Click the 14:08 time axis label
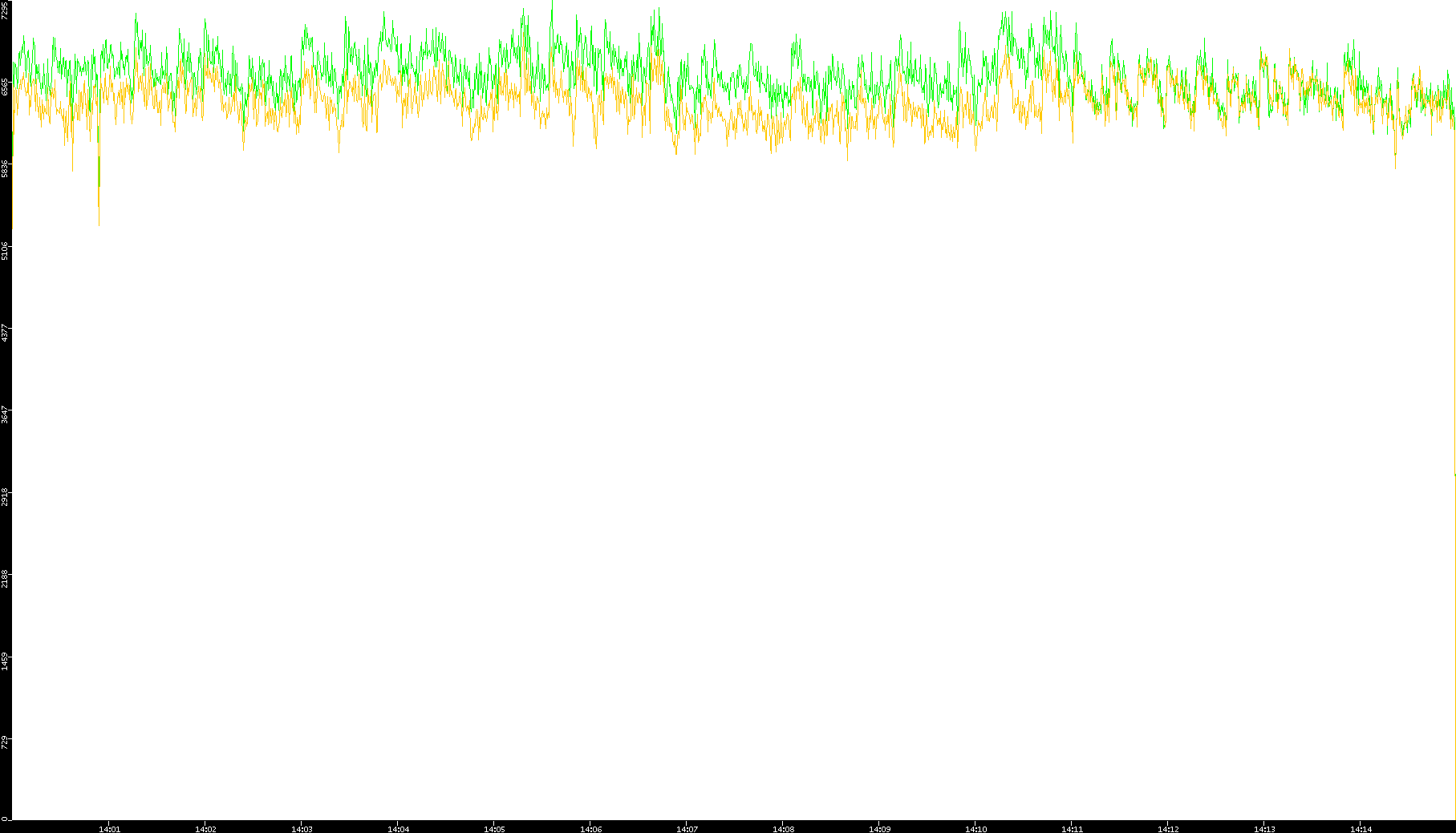1456x833 pixels. point(783,829)
